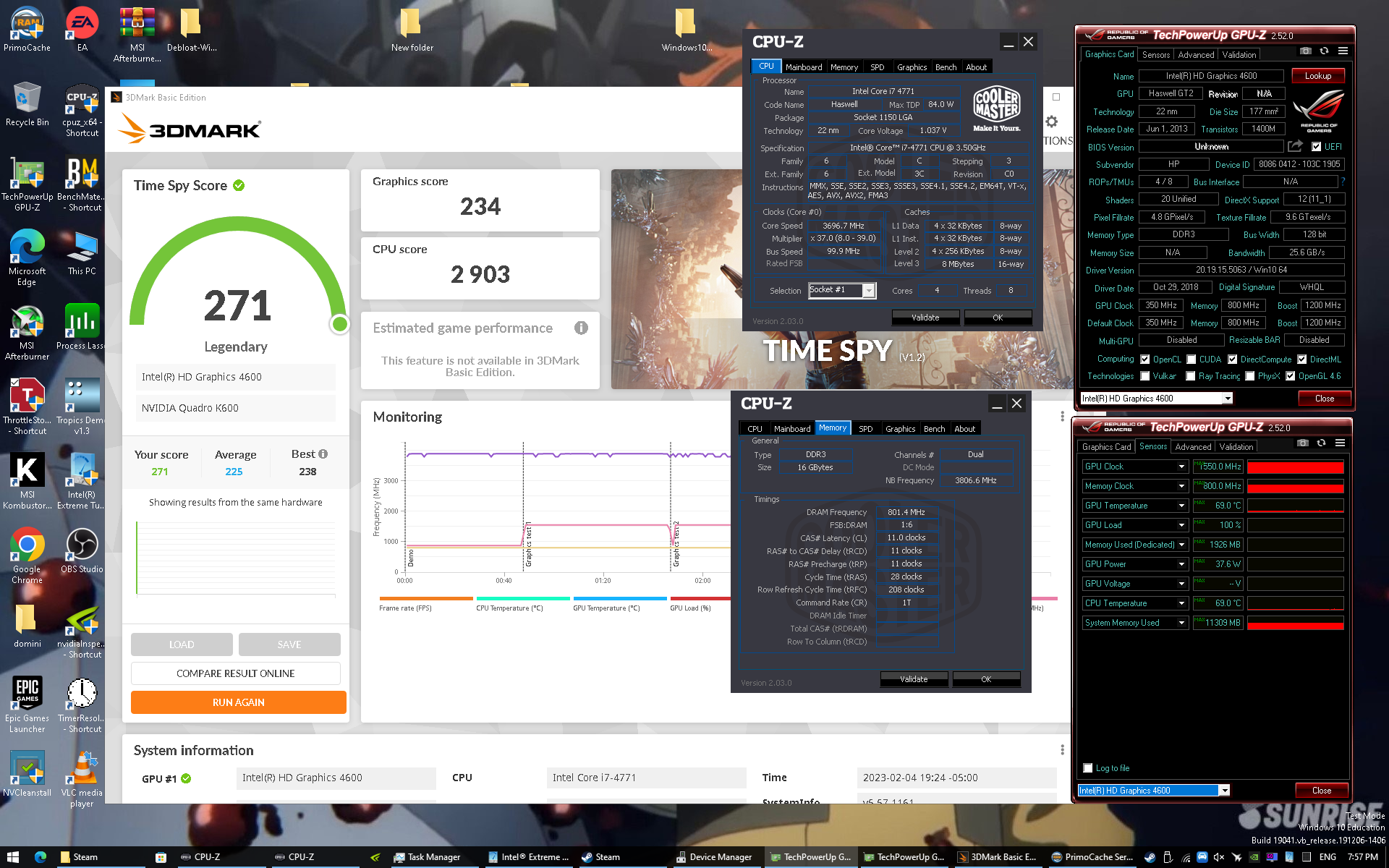Expand Memory Used (Dedicated) sensor dropdown

1182,545
